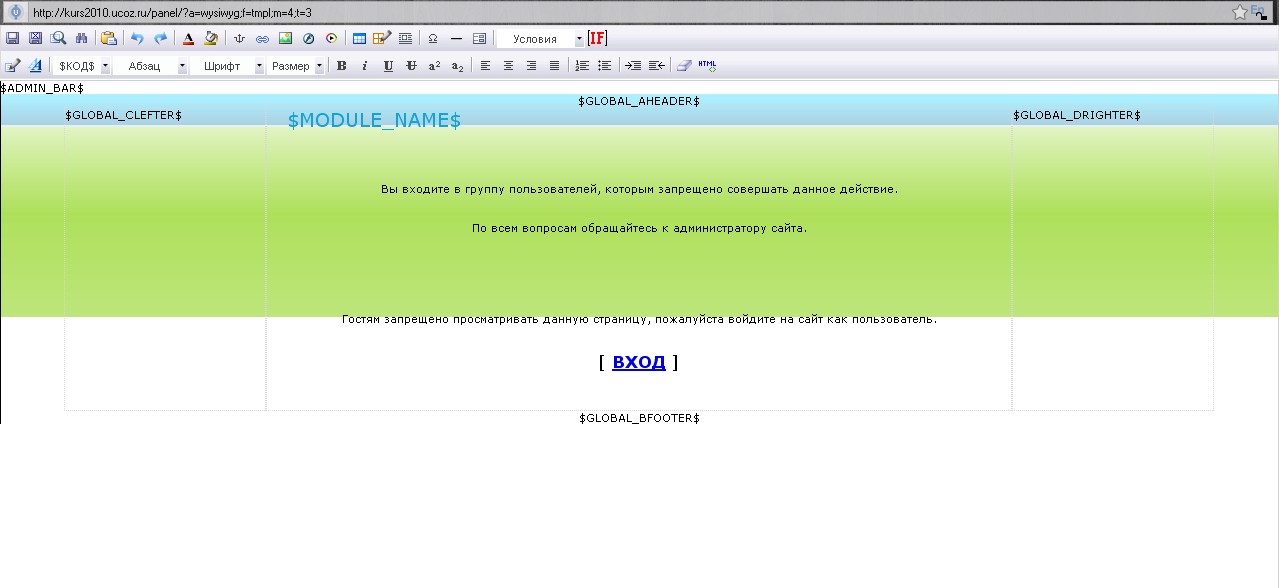Click the $GLOBAL_BFOOTER$ placeholder
Image resolution: width=1279 pixels, height=588 pixels.
pos(639,418)
